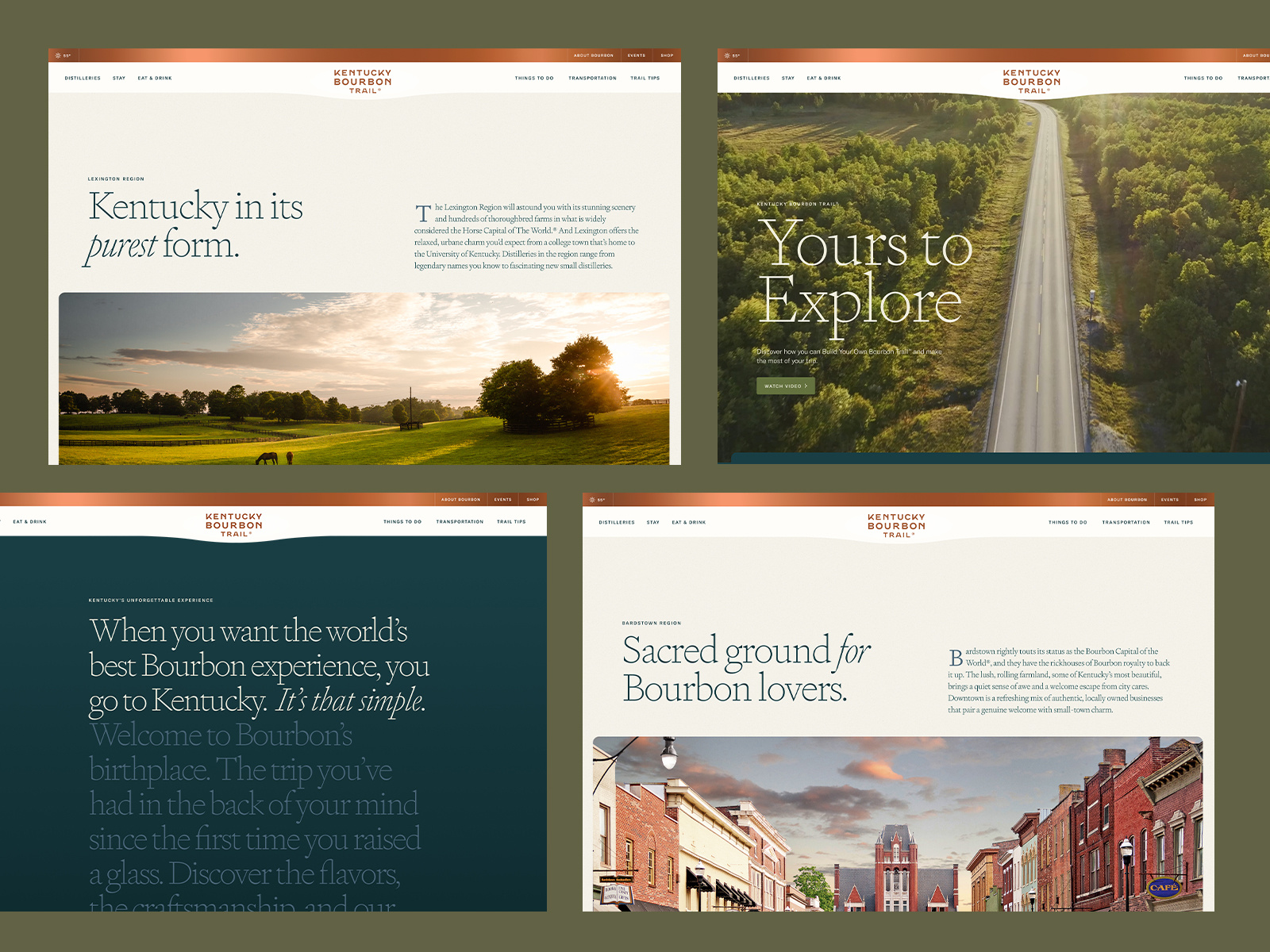Click "Kentucky's Unforgettable Experience" label
Screen dimensions: 1270x952
click(151, 601)
